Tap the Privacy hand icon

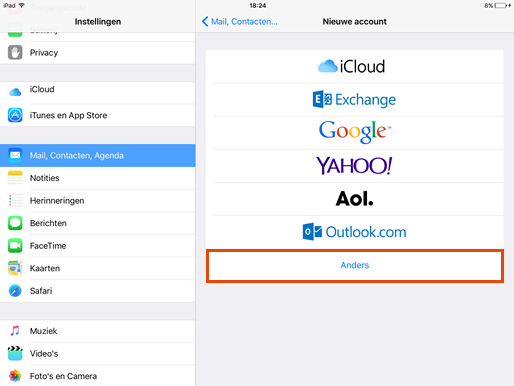[15, 53]
